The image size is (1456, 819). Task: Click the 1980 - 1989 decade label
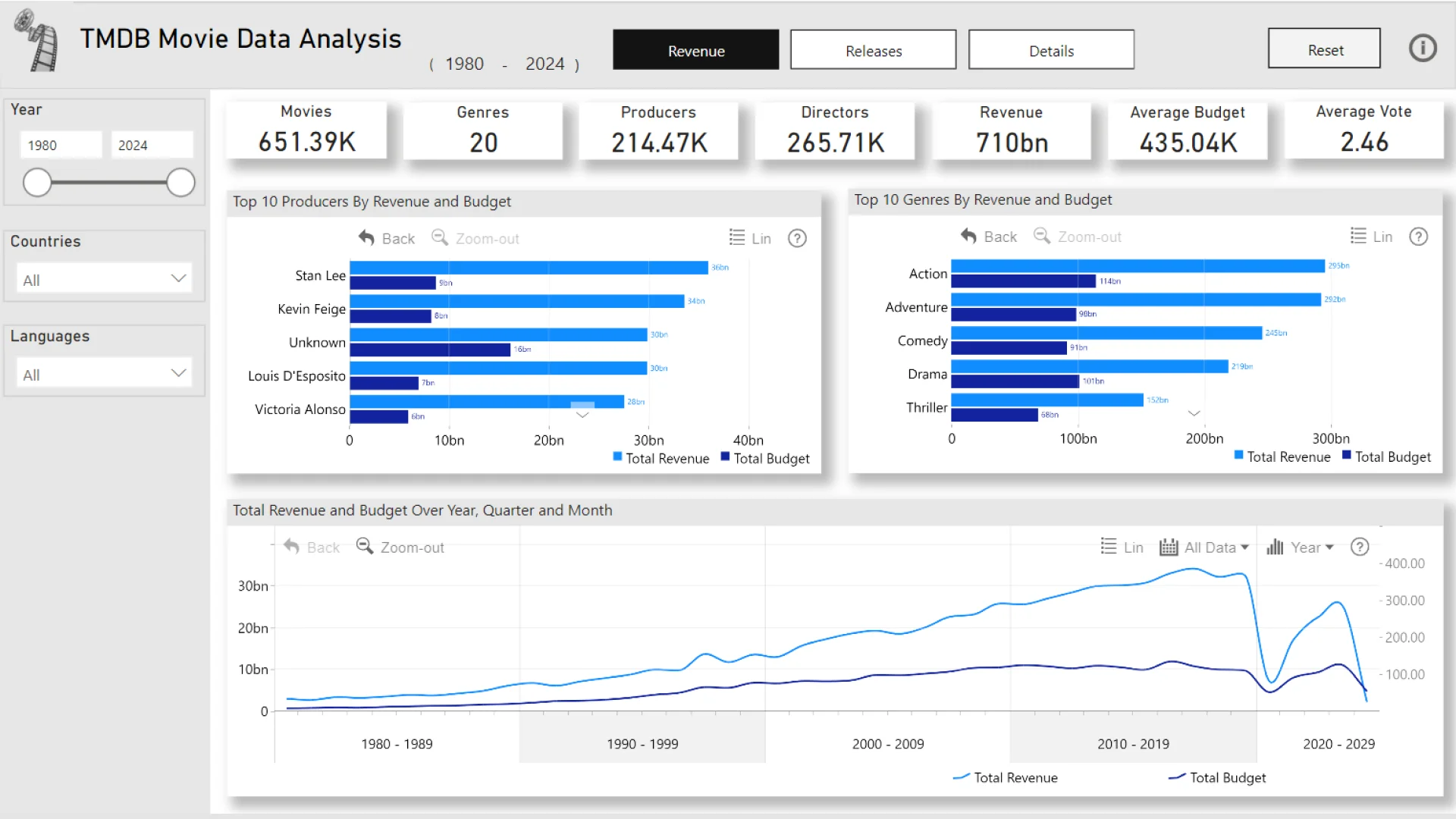pos(397,744)
